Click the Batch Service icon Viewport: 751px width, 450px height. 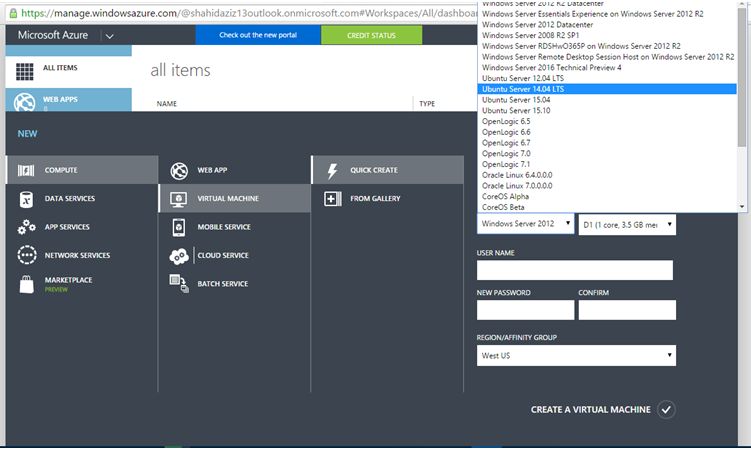pyautogui.click(x=179, y=283)
